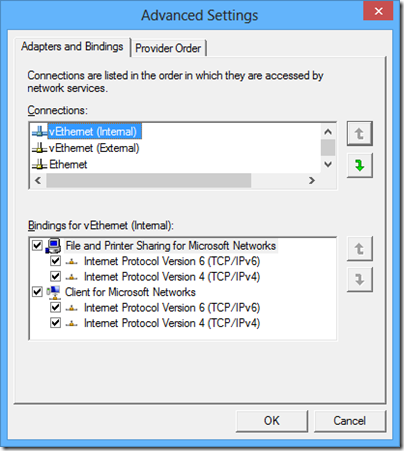Screen dimensions: 404x451
Task: Dismiss dialog with the Cancel button
Action: point(350,421)
